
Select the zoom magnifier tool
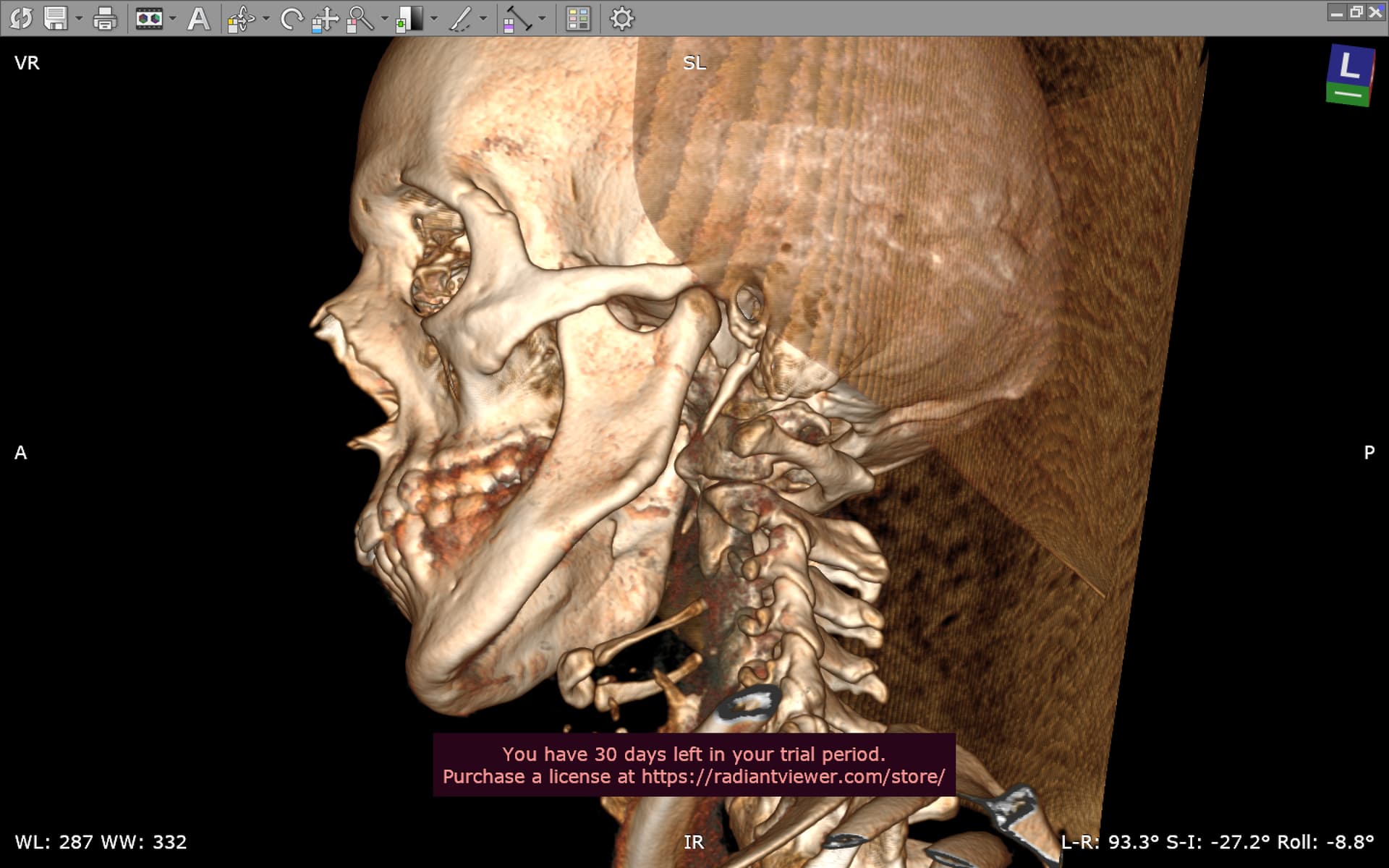pyautogui.click(x=360, y=18)
